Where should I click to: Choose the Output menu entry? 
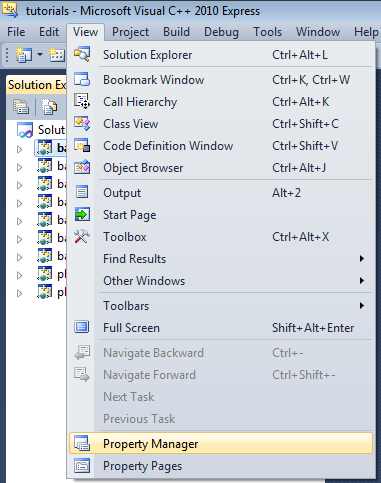(x=220, y=193)
